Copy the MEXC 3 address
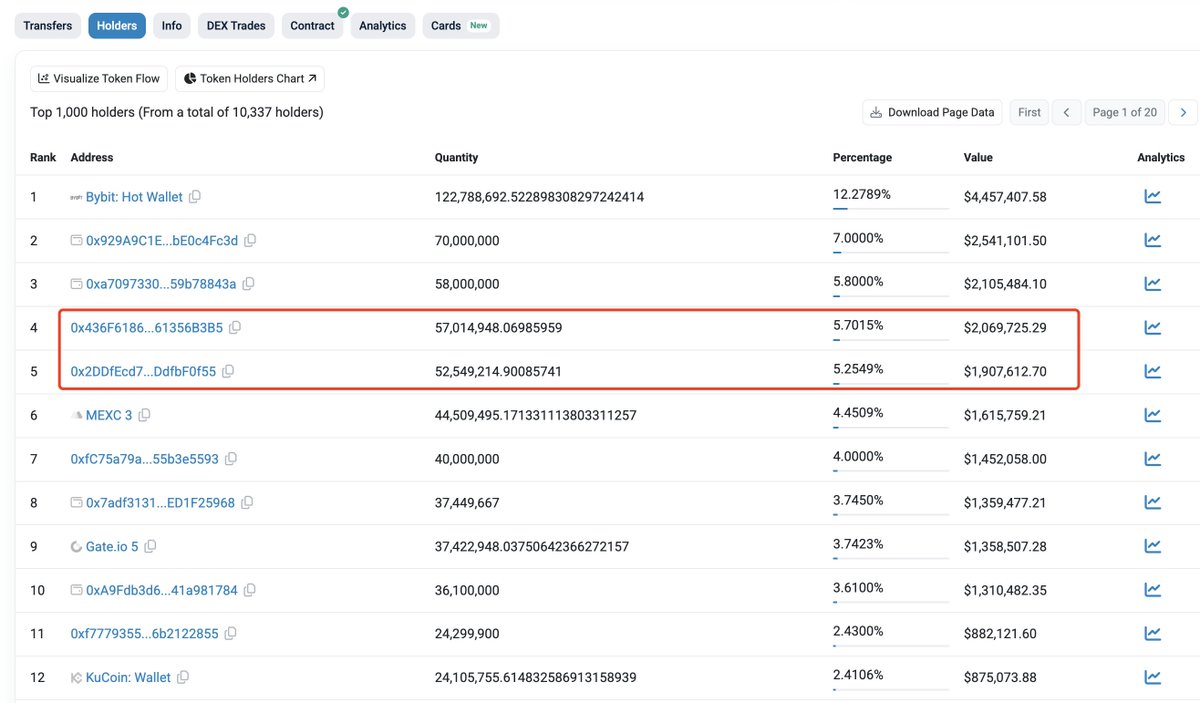The height and width of the screenshot is (703, 1200). click(144, 415)
